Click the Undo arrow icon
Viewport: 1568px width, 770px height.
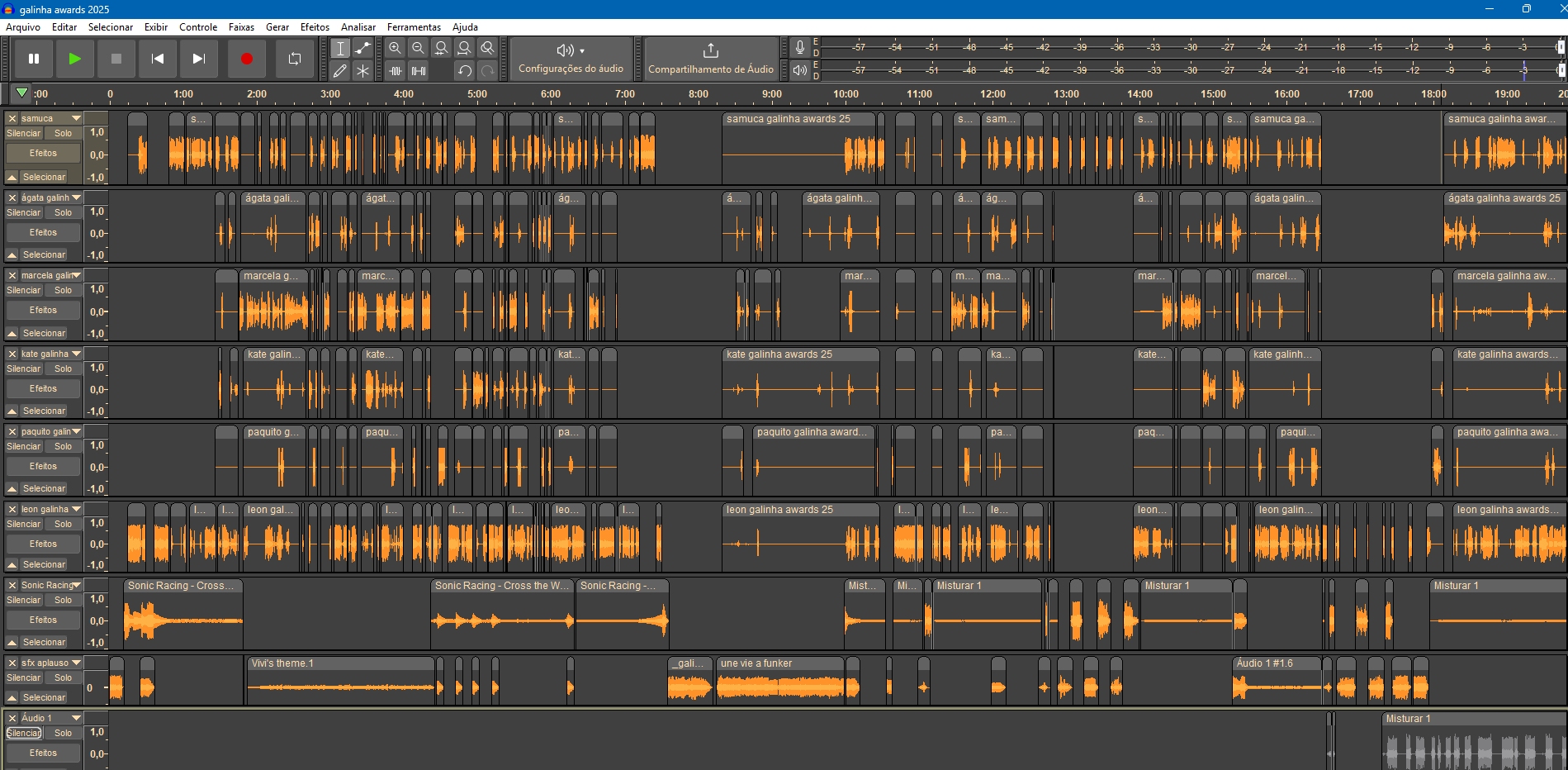(465, 71)
